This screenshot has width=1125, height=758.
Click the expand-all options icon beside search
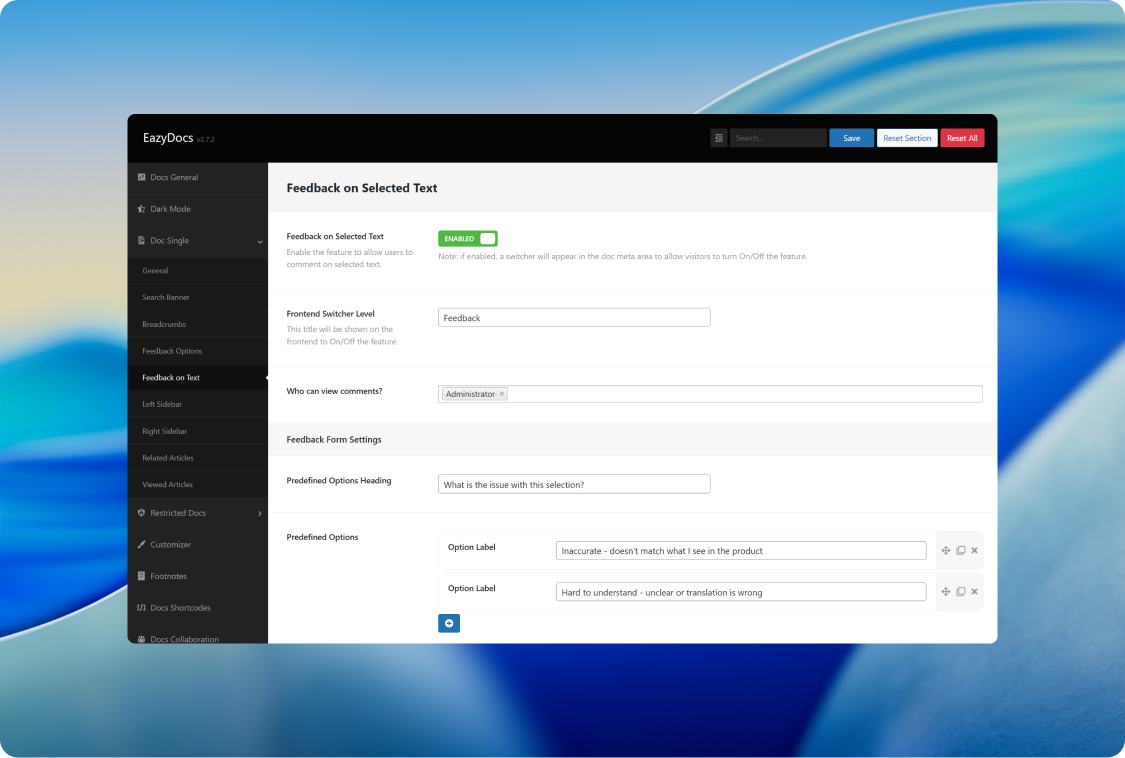pyautogui.click(x=718, y=138)
